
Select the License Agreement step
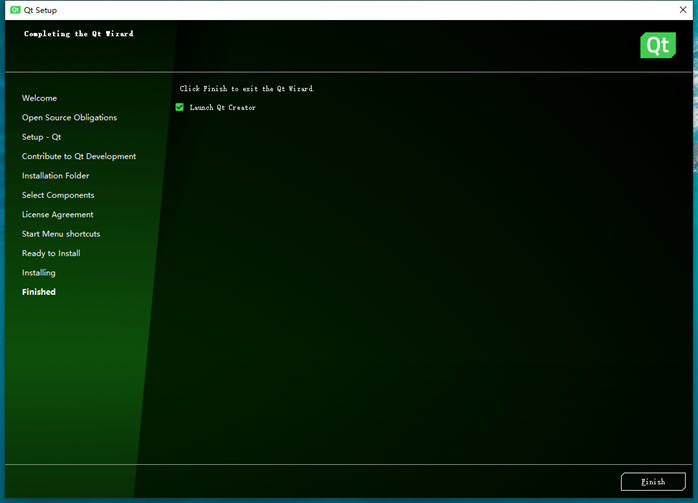coord(57,215)
